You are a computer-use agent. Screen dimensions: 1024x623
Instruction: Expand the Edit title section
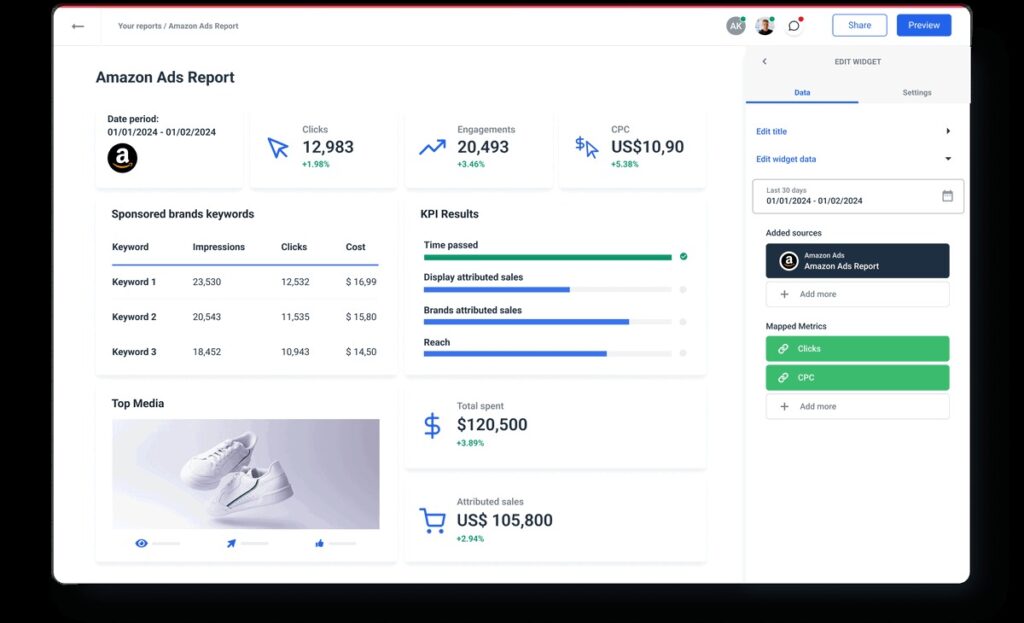852,131
